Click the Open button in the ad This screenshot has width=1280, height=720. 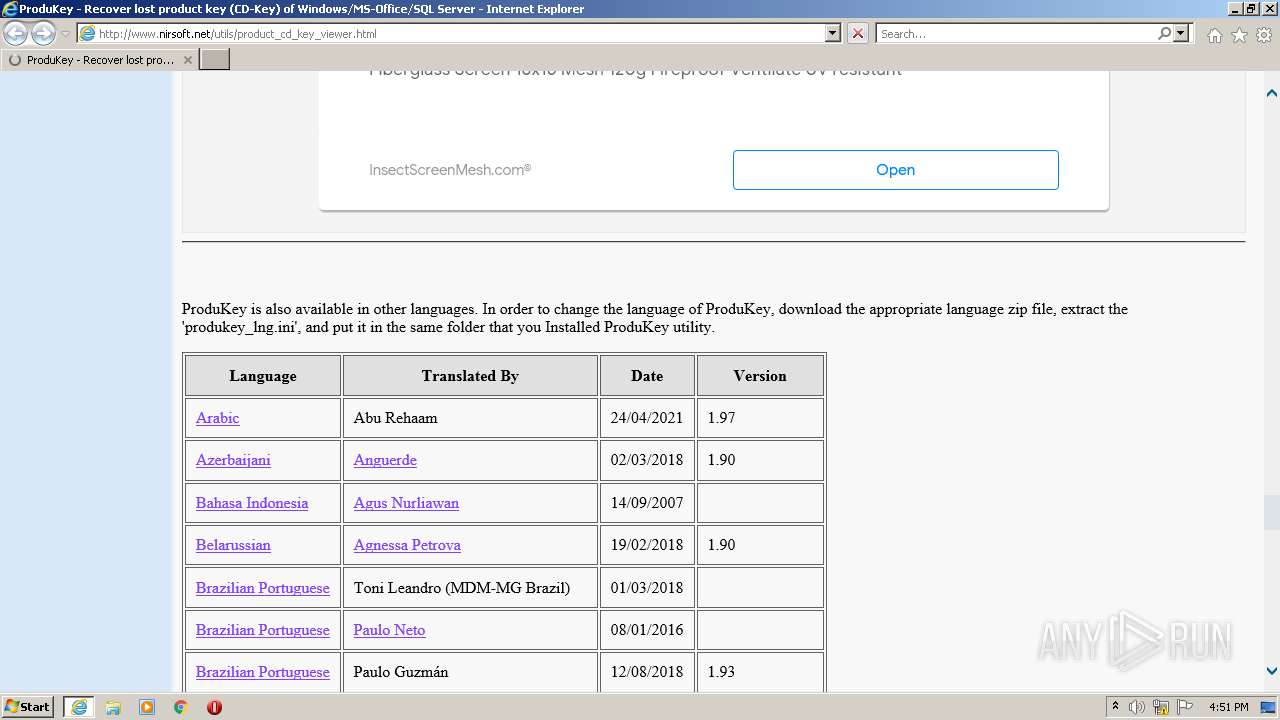[x=895, y=170]
